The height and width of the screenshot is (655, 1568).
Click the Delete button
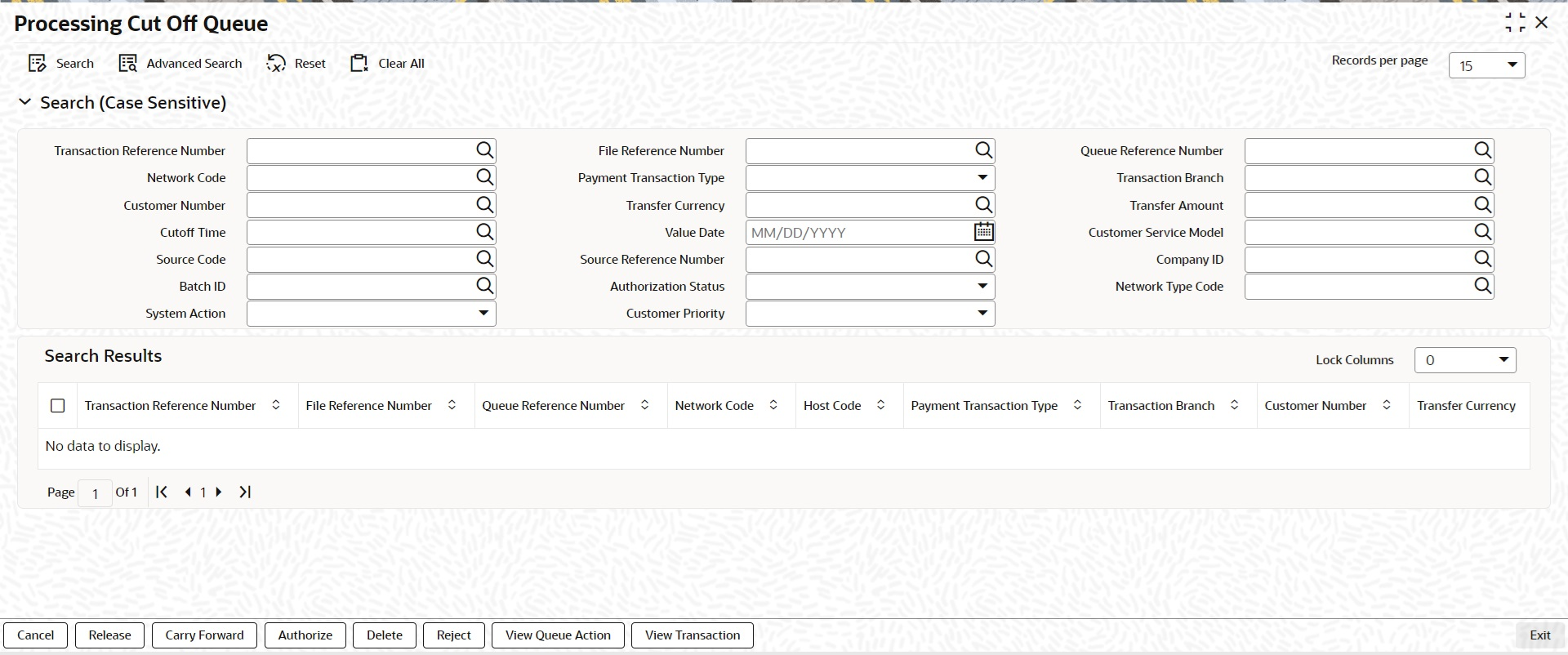(385, 635)
